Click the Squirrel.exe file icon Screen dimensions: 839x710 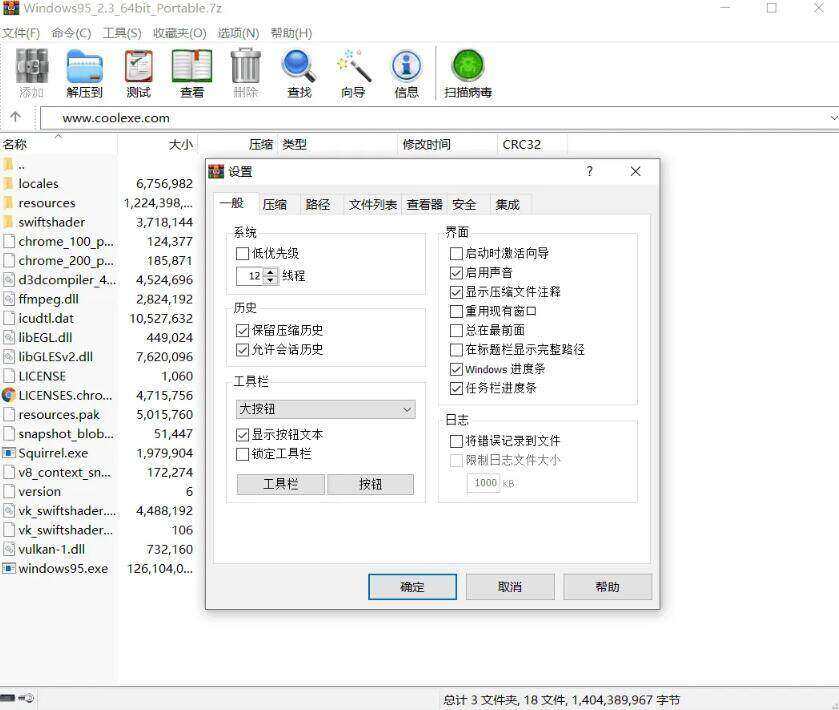pyautogui.click(x=9, y=453)
